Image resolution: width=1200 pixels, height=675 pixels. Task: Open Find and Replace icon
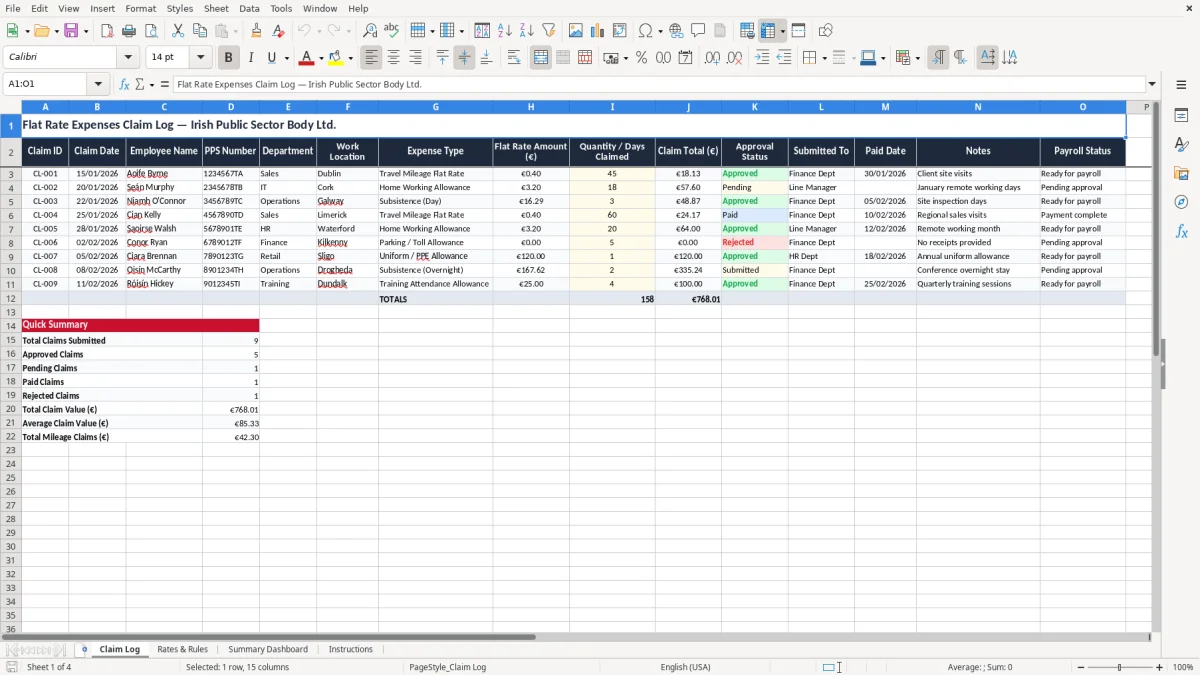coord(370,31)
